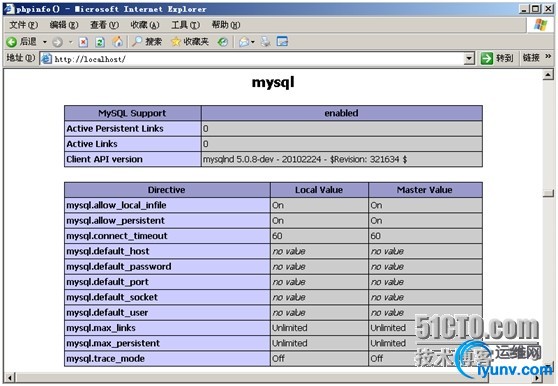Click local value 60 of connect_timeout

coord(277,236)
